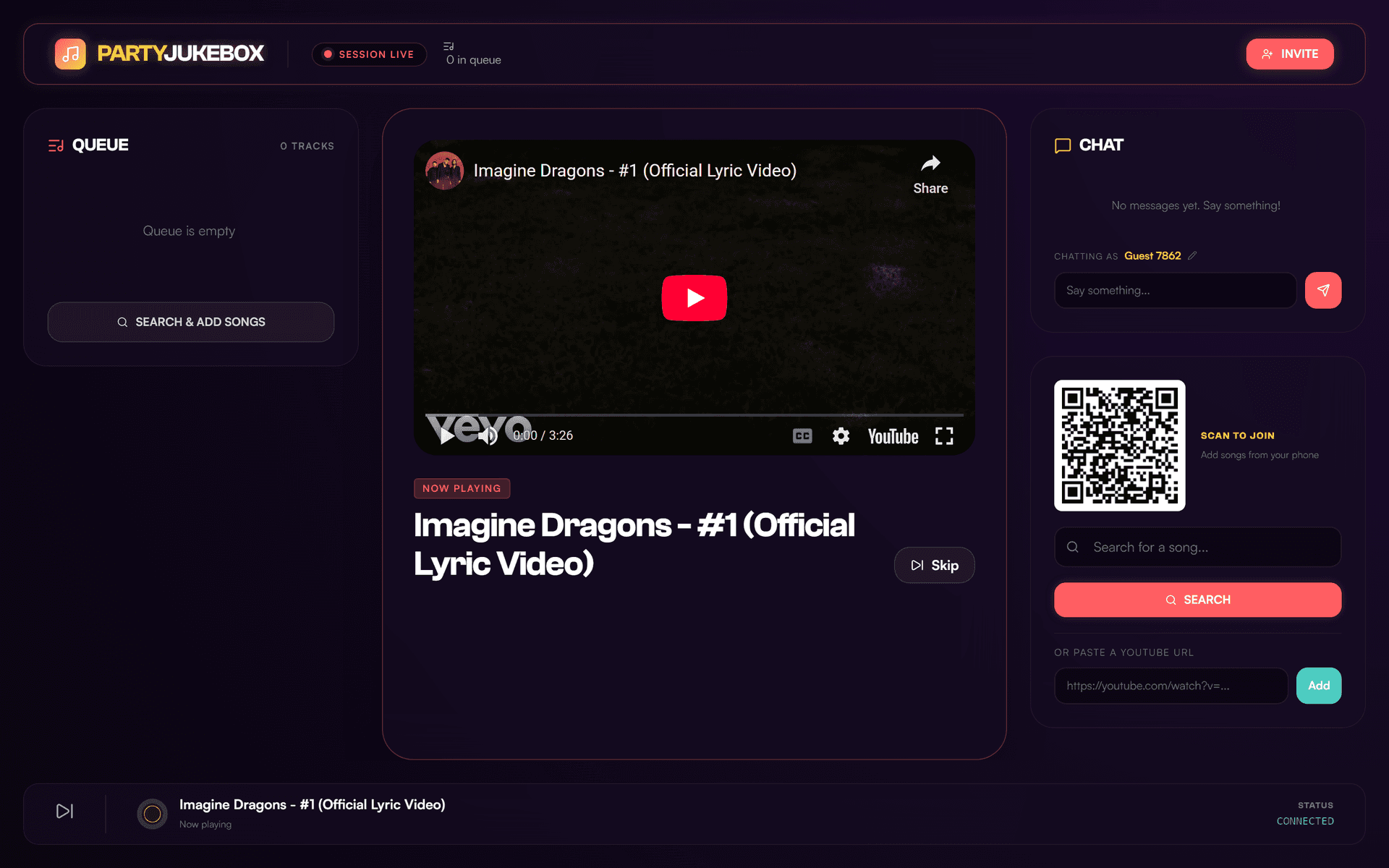
Task: Click the video progress bar
Action: [x=694, y=412]
